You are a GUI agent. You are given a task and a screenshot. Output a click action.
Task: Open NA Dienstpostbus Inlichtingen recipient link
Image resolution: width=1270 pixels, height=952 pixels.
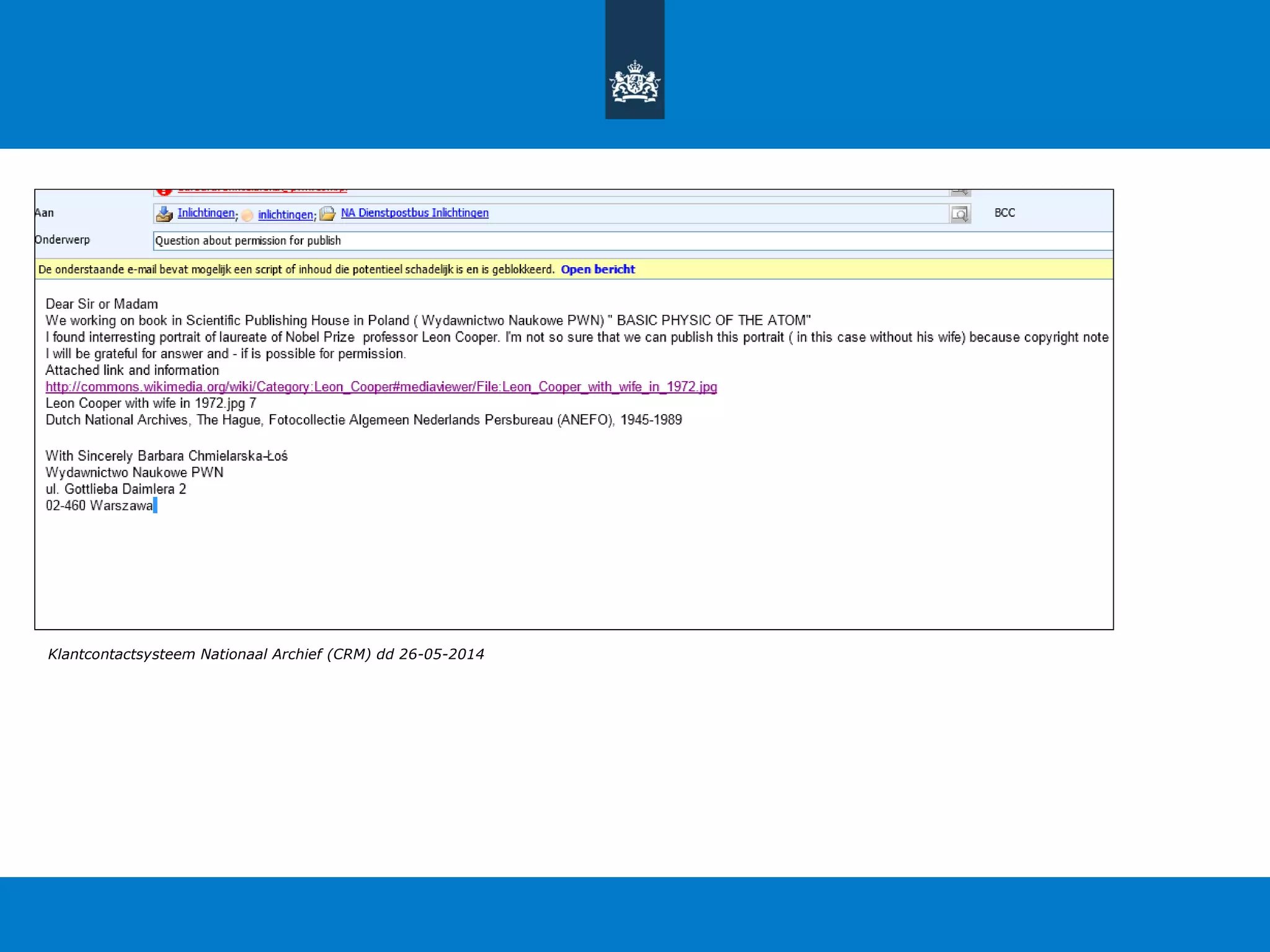(x=415, y=213)
